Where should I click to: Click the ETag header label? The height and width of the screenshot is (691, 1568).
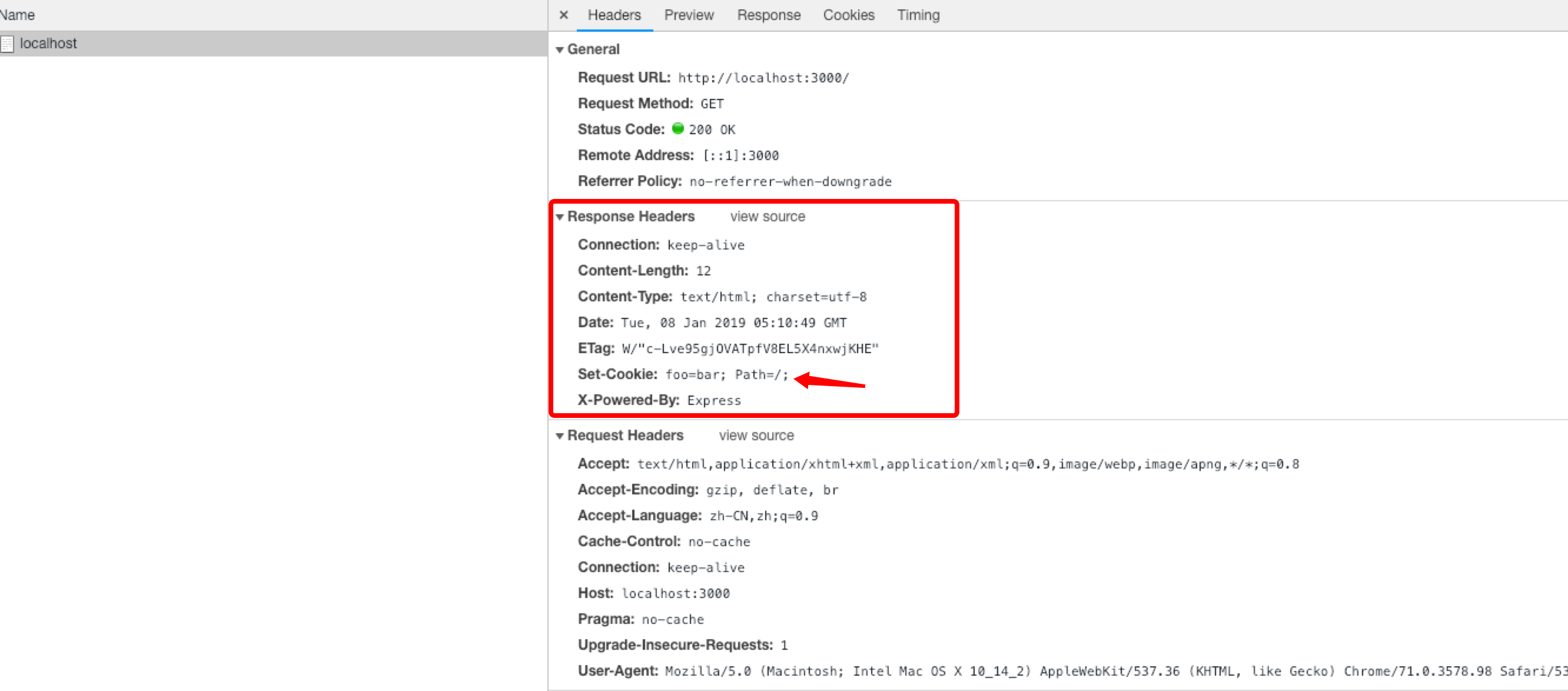tap(596, 349)
